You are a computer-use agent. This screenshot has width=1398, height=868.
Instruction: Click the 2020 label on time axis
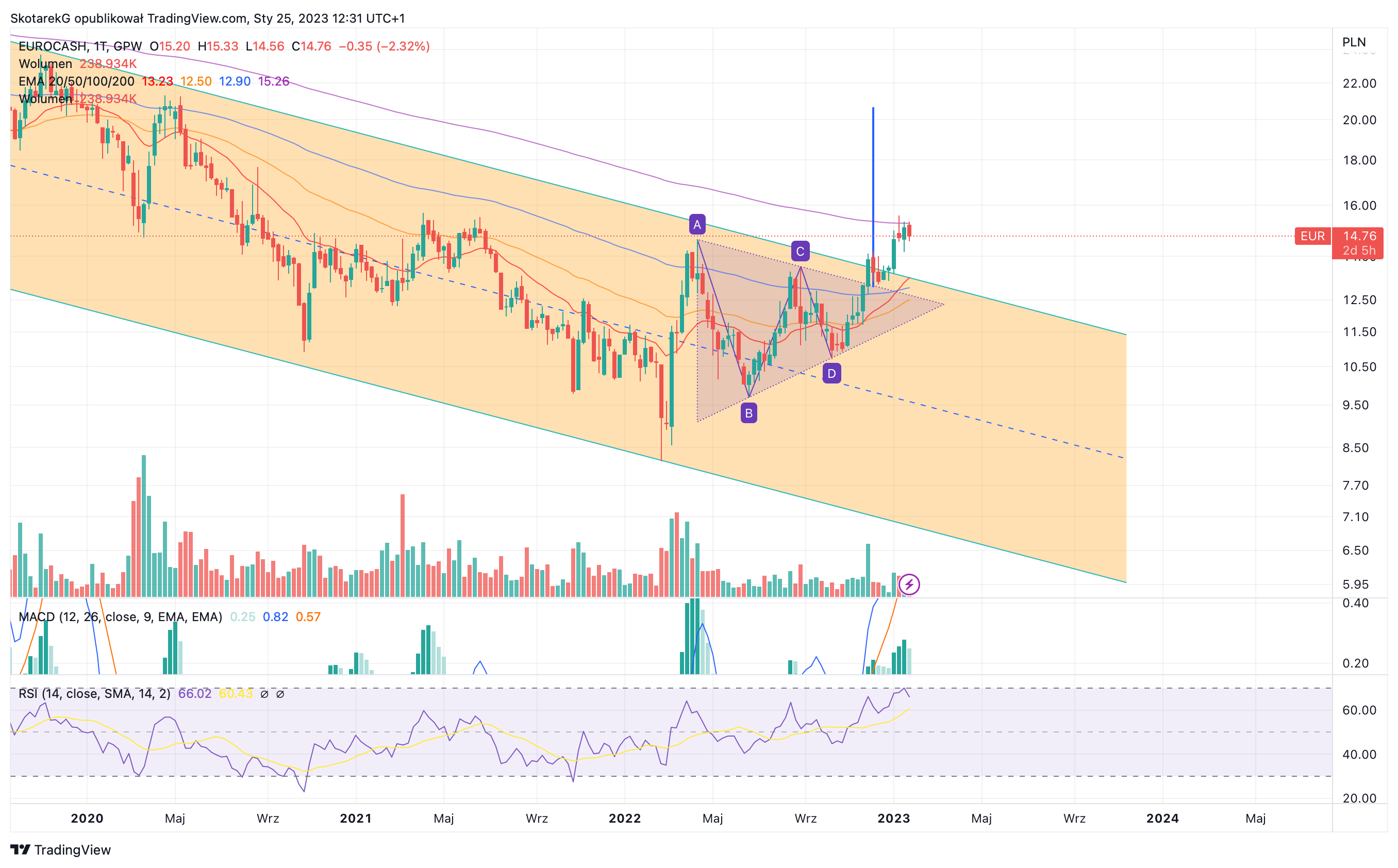coord(87,818)
